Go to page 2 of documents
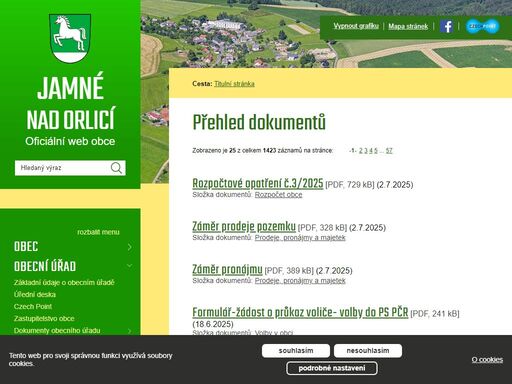This screenshot has width=512, height=384. 361,151
